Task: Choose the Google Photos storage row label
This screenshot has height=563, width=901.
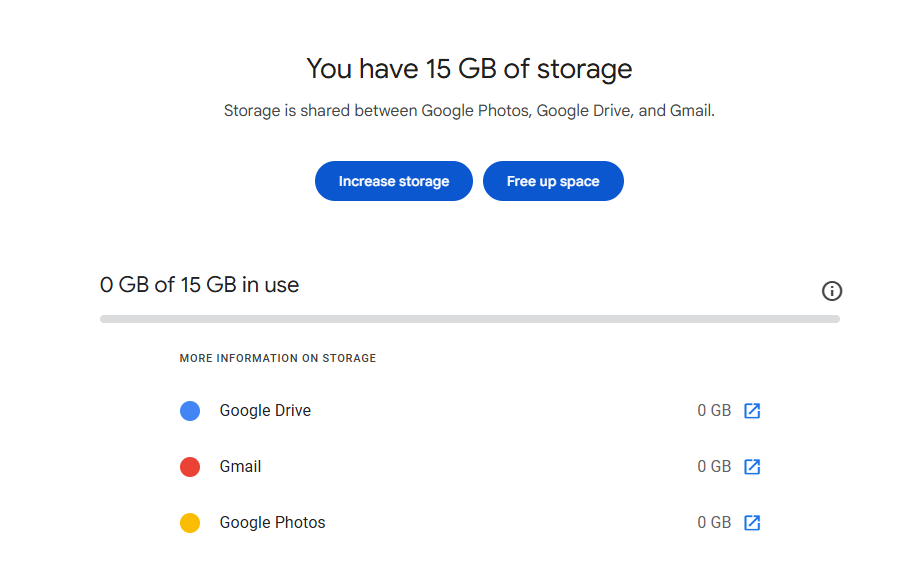Action: [272, 523]
